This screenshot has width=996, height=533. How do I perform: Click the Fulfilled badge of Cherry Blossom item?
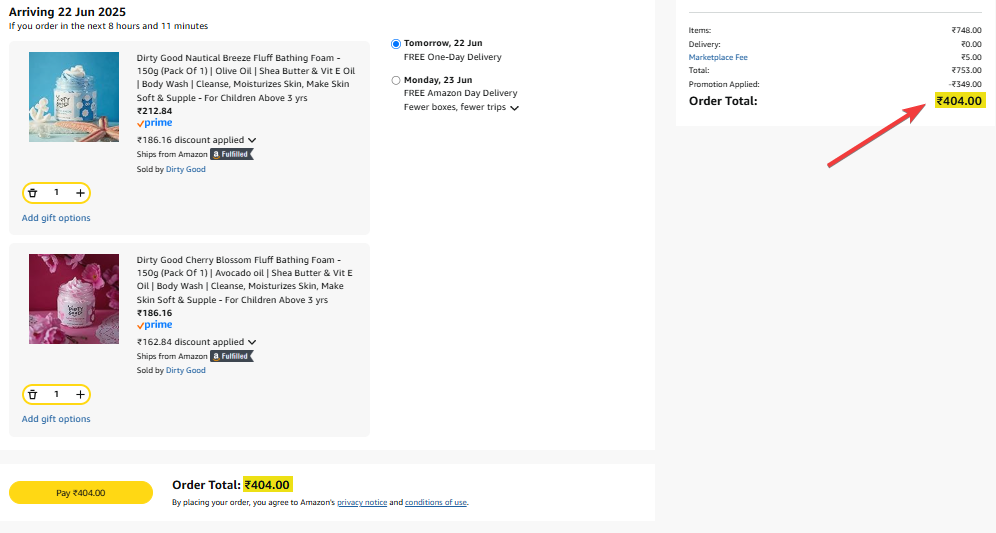pyautogui.click(x=232, y=356)
